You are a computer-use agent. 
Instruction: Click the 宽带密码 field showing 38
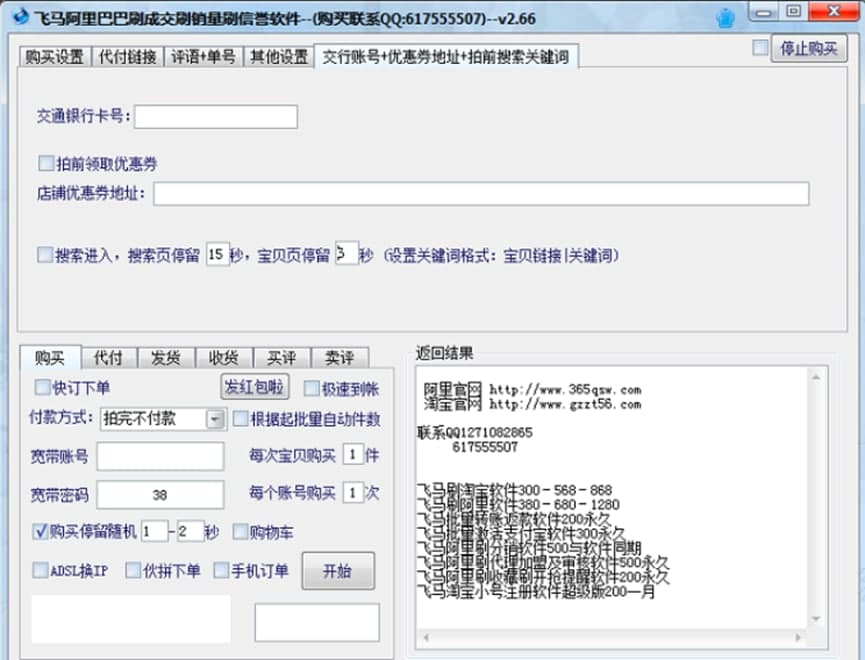pos(161,494)
